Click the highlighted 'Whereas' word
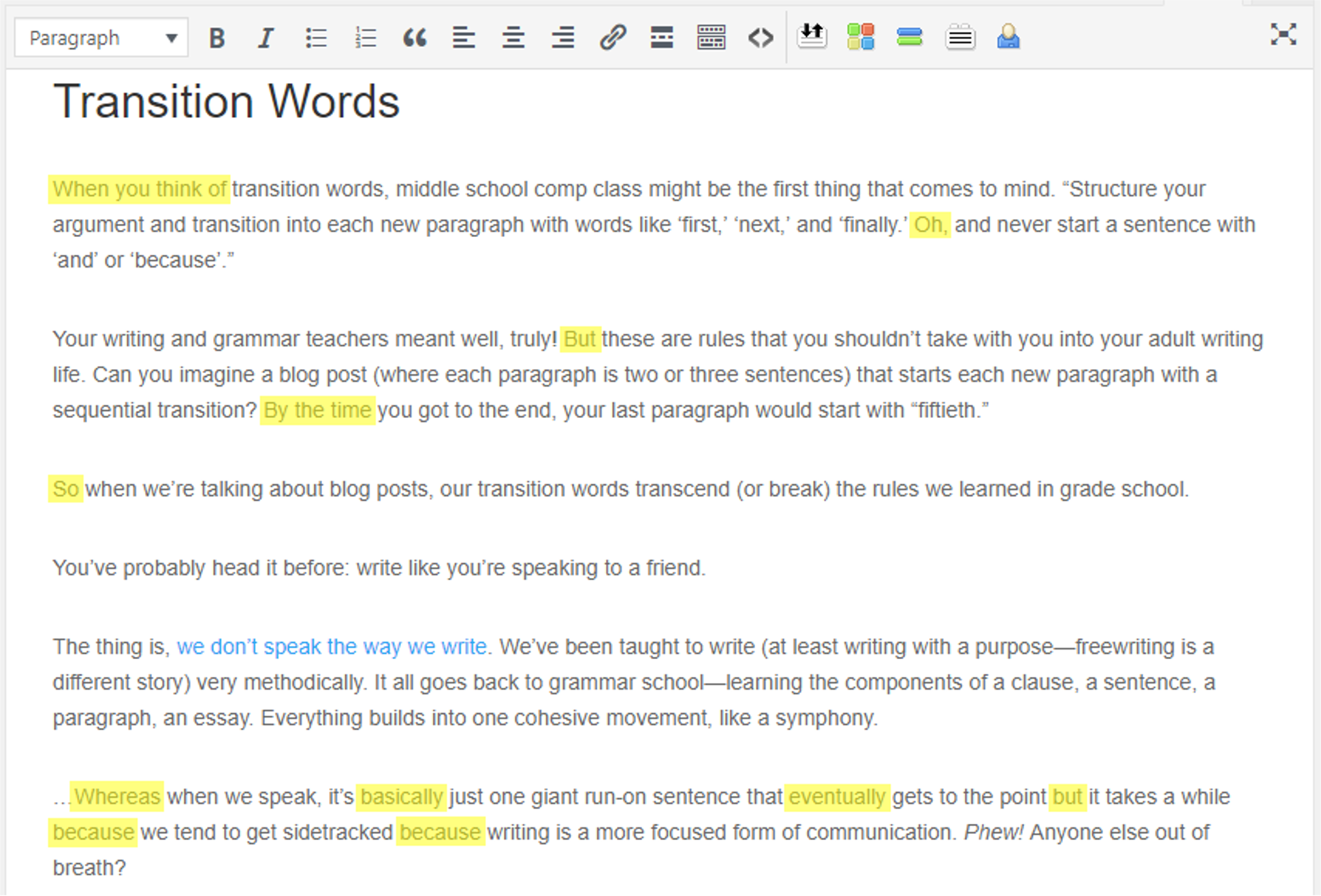The width and height of the screenshot is (1321, 896). 117,797
